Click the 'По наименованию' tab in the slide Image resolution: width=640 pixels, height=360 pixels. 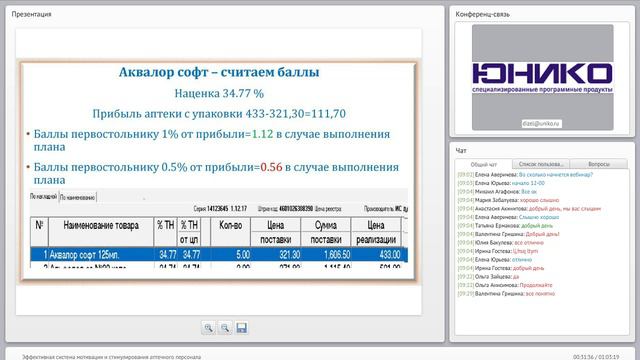point(78,197)
